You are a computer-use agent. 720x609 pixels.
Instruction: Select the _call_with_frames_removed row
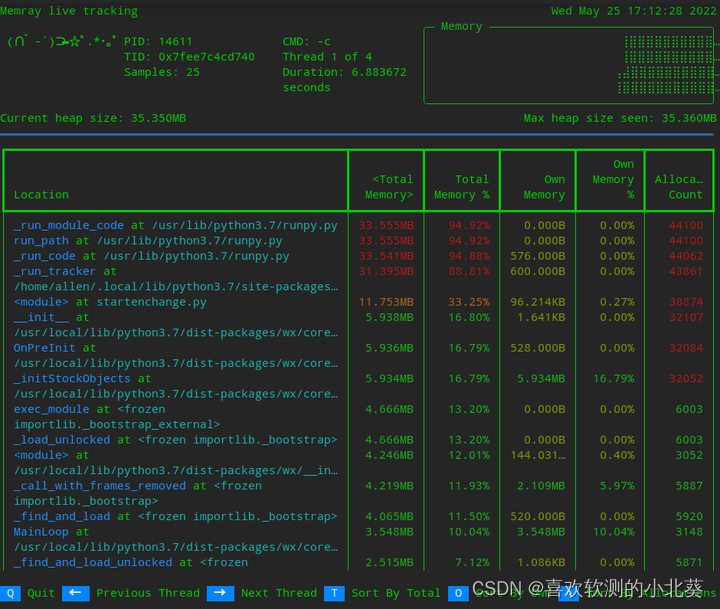coord(358,493)
